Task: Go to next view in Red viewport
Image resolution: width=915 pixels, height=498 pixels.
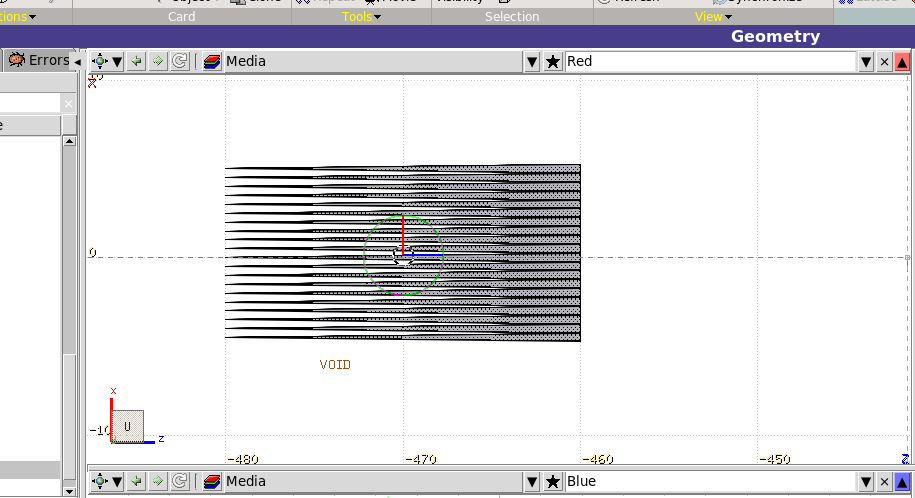Action: (158, 61)
